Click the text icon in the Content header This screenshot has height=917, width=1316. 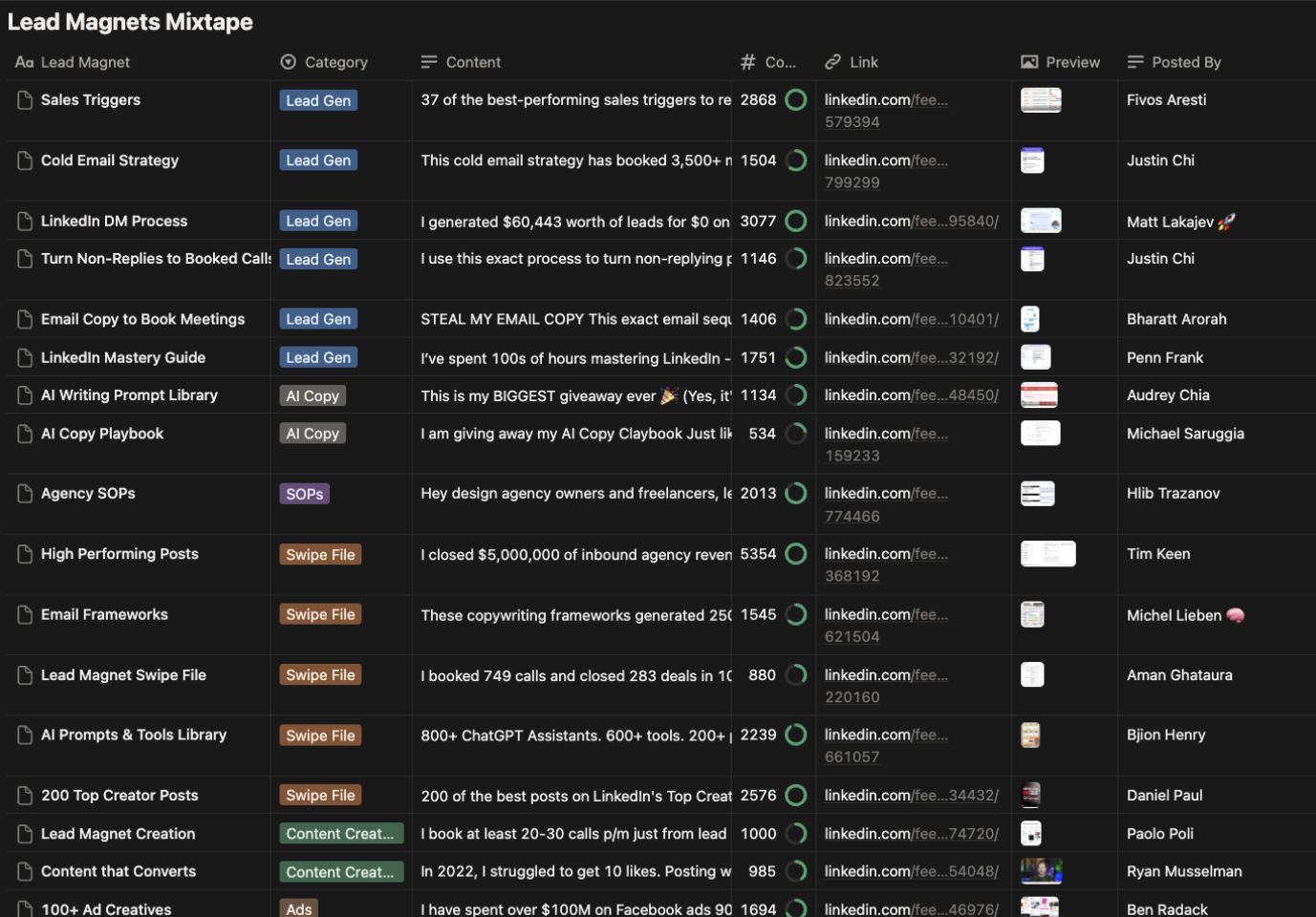429,62
